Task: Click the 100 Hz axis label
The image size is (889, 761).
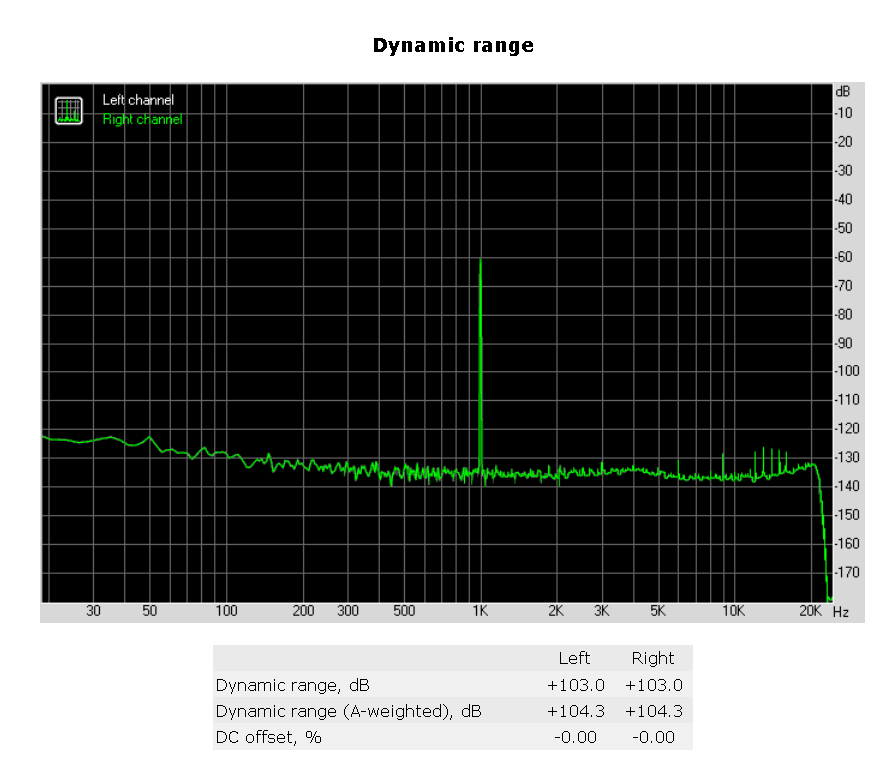Action: (x=226, y=611)
